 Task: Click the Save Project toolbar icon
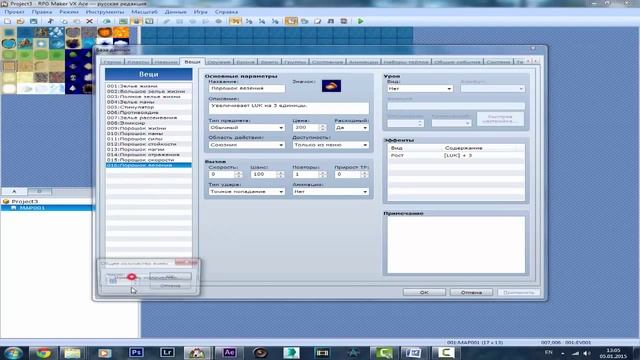[x=33, y=21]
